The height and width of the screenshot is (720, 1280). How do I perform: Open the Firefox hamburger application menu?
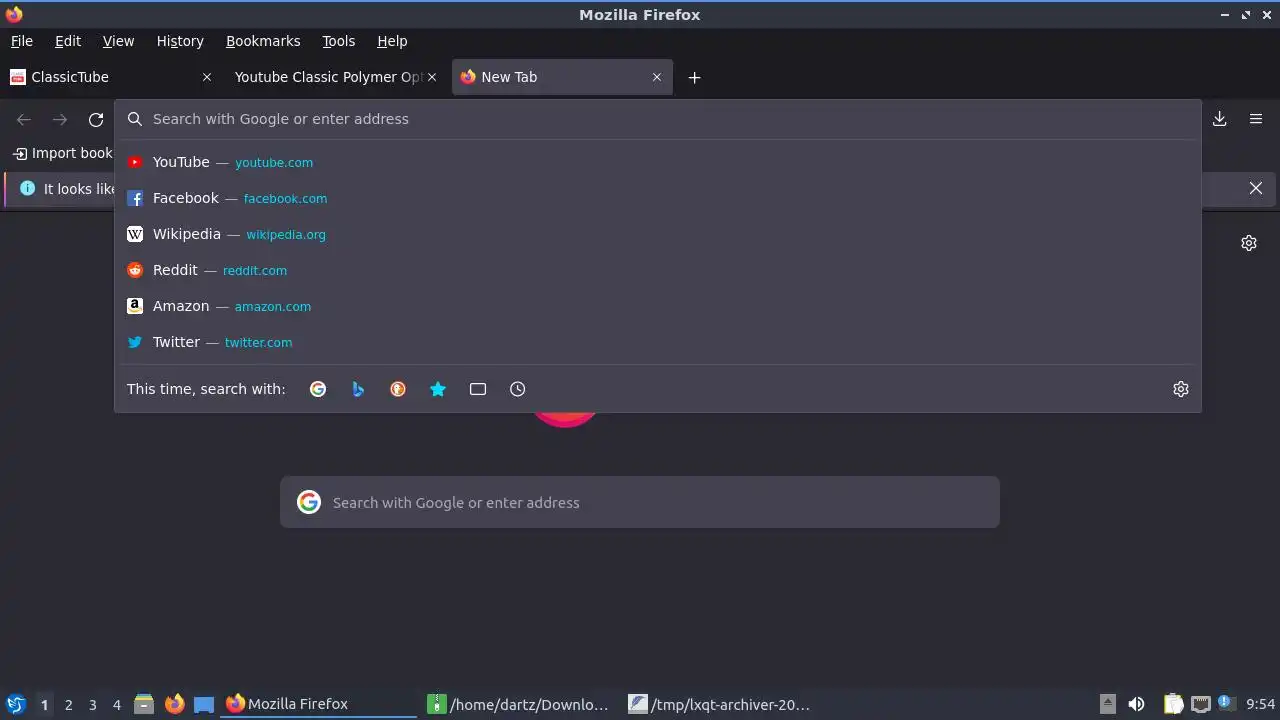1256,119
